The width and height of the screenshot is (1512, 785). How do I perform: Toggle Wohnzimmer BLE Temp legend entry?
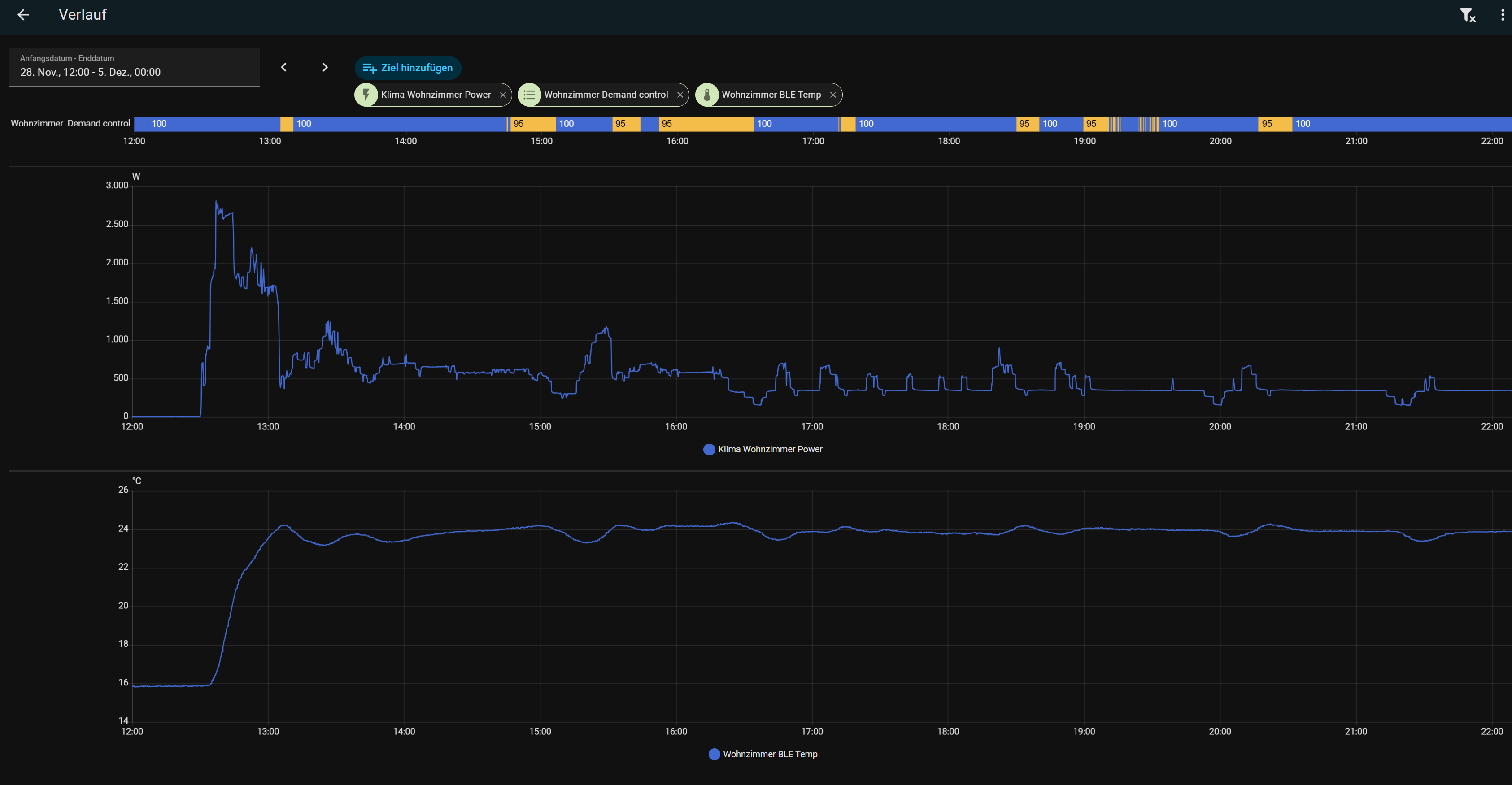[763, 755]
